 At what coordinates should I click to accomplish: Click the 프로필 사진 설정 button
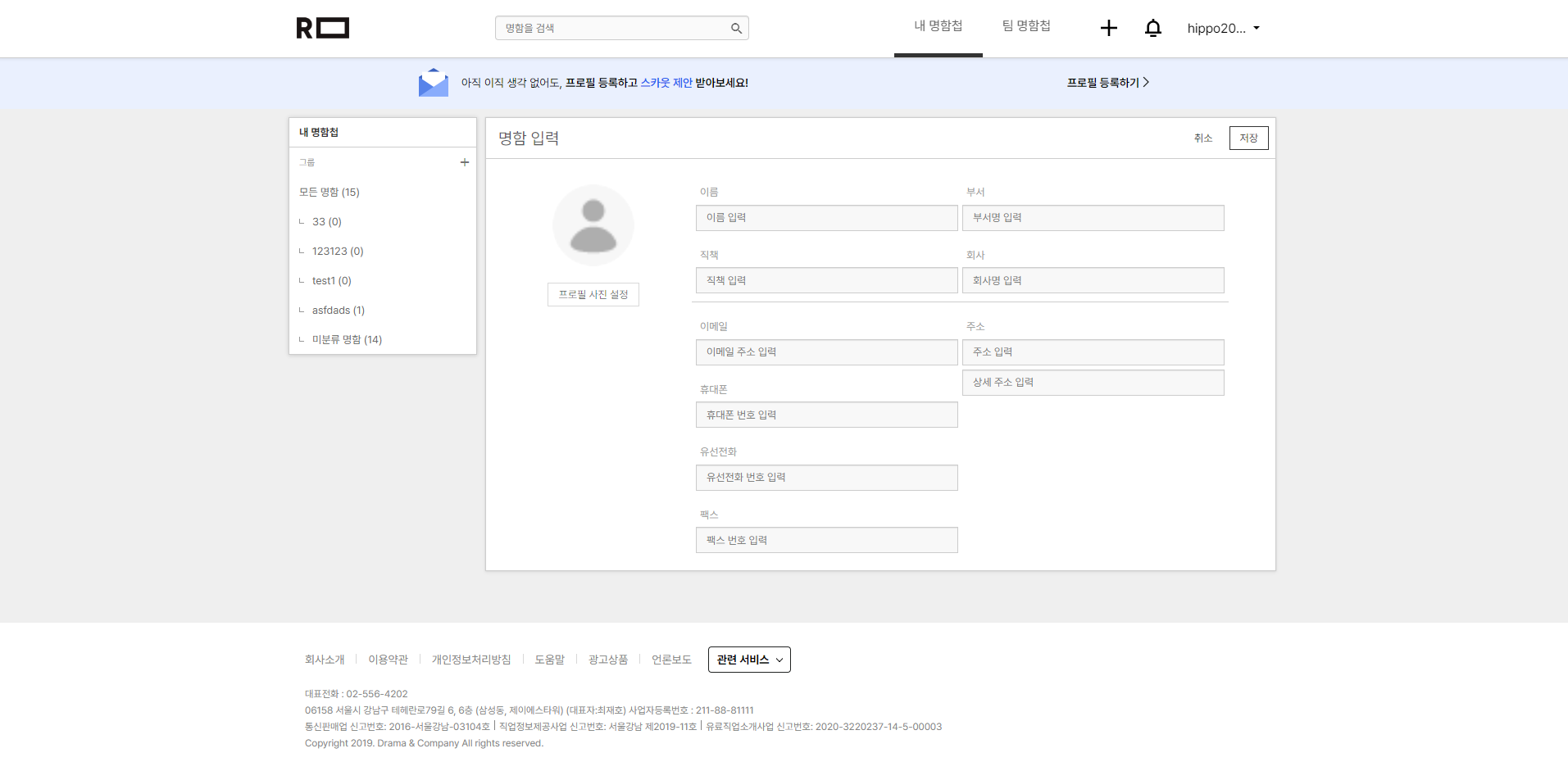click(593, 294)
